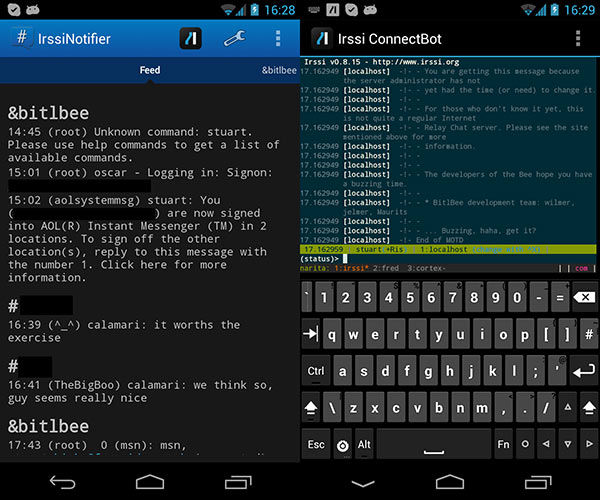
Task: Tap the calamari 'it worths the exercise' message
Action: tap(124, 331)
